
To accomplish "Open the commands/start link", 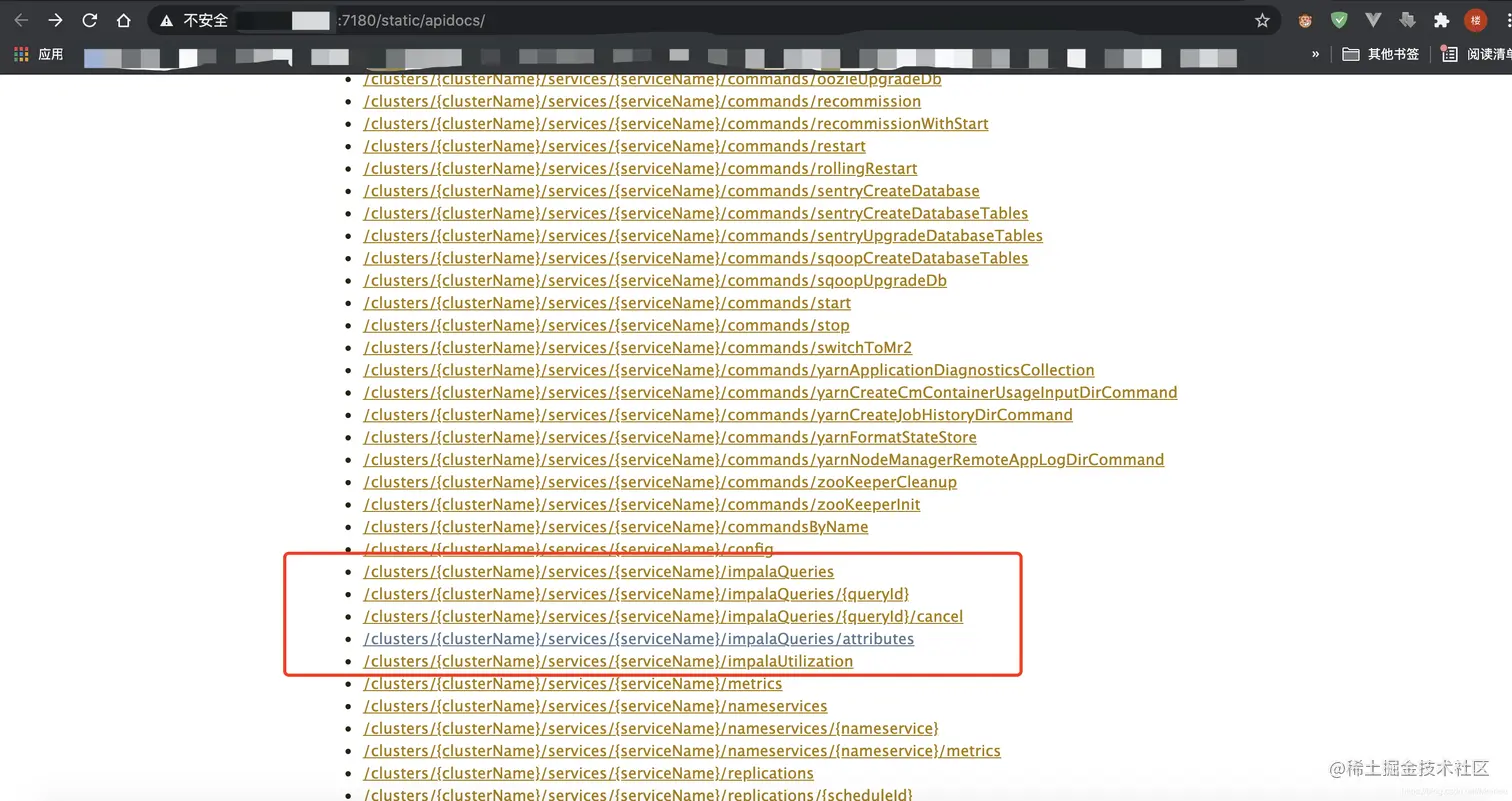I will click(x=607, y=303).
